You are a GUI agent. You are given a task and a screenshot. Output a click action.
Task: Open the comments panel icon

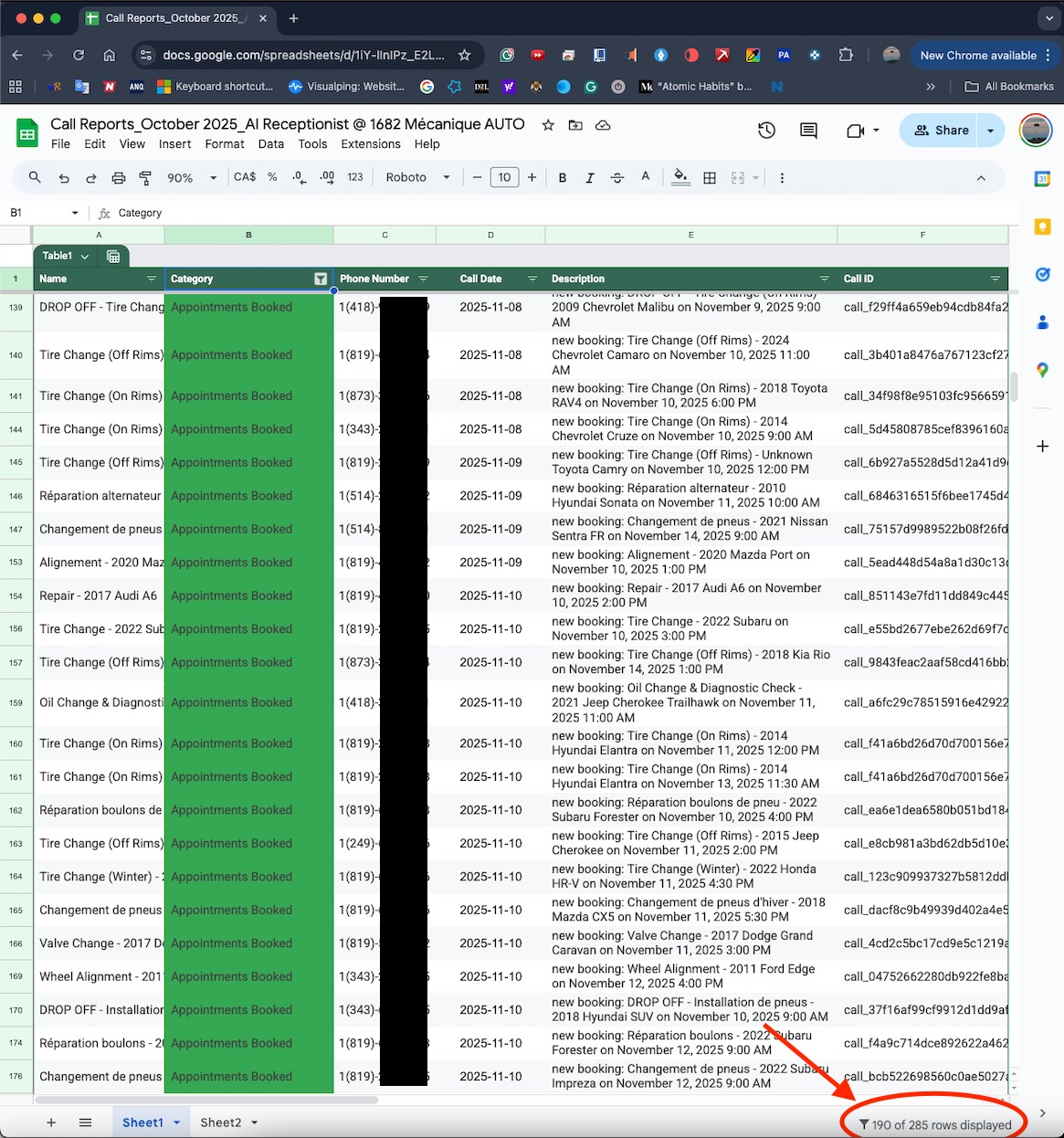(808, 131)
